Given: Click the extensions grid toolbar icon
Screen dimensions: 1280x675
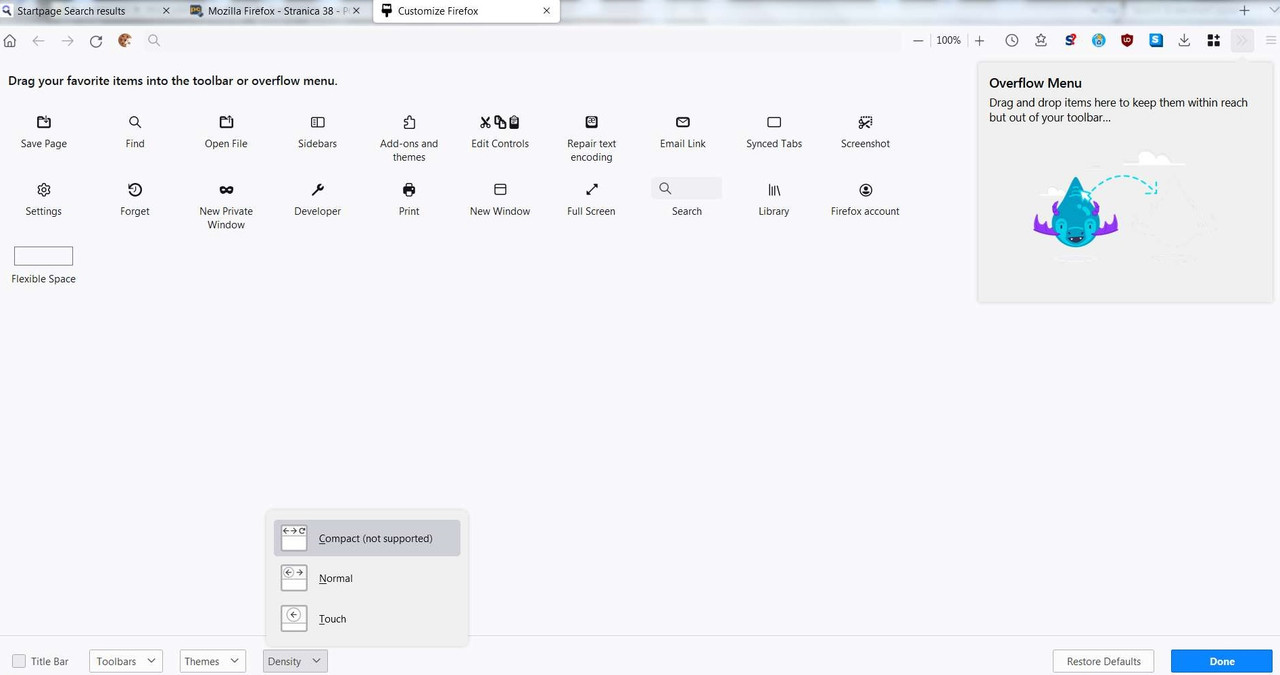Looking at the screenshot, I should click(1213, 41).
